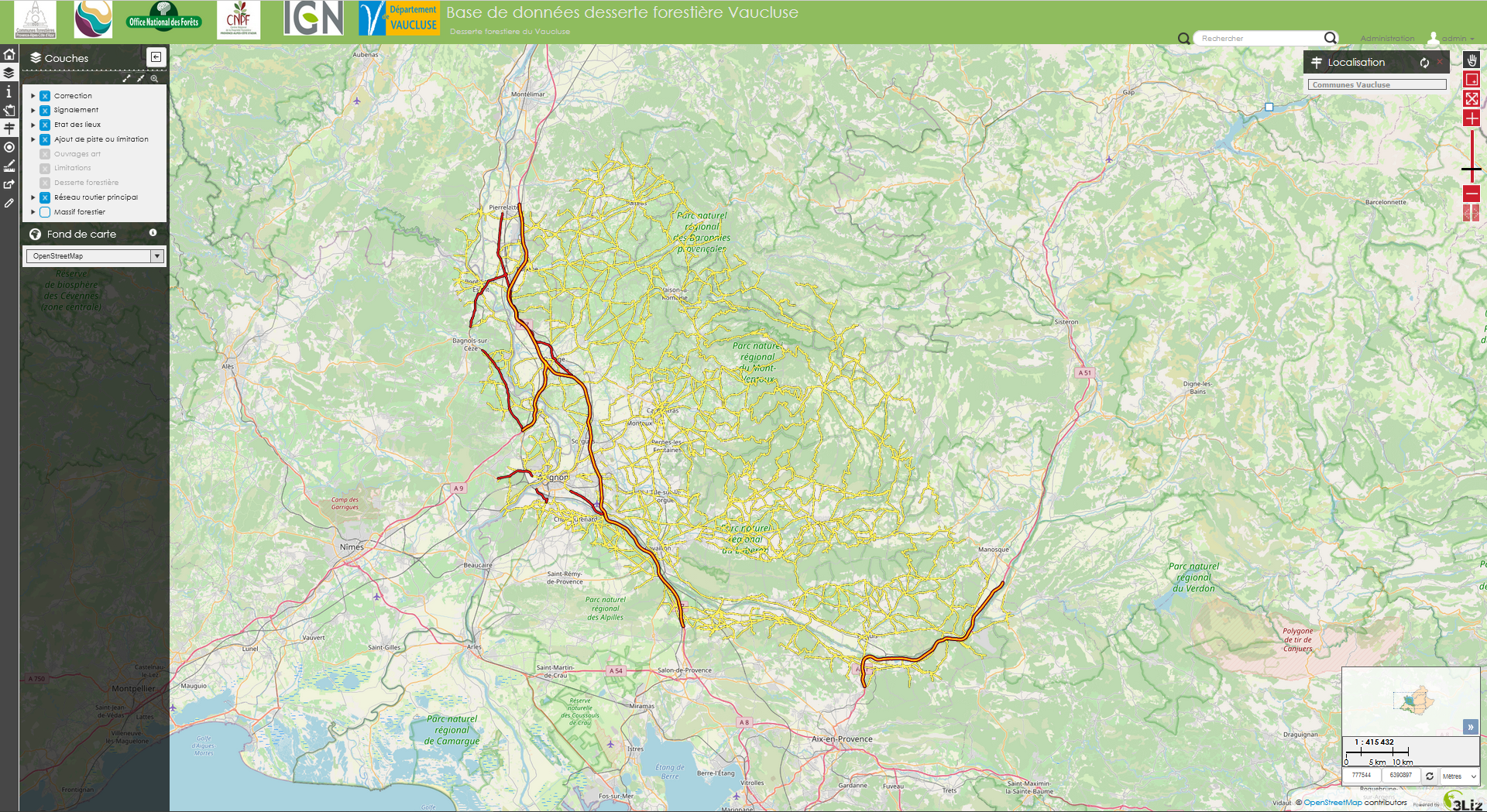Click the search icon left of Rechercher box
The height and width of the screenshot is (812, 1487).
(x=1183, y=39)
